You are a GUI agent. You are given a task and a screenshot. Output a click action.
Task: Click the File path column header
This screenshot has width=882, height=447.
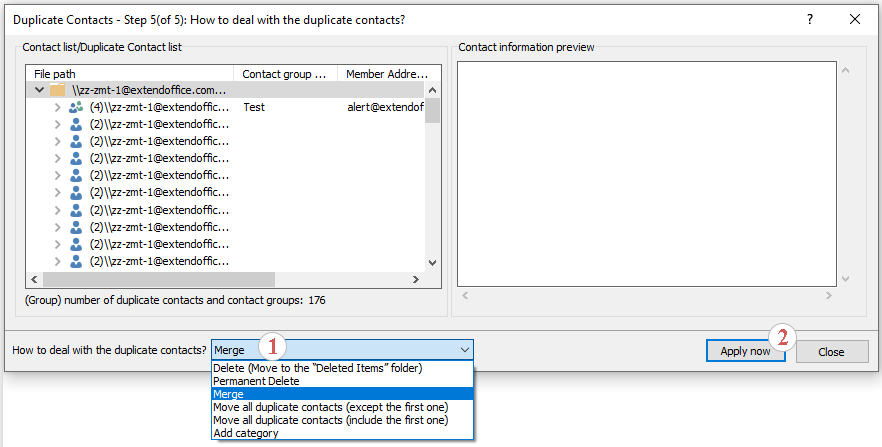(x=130, y=74)
